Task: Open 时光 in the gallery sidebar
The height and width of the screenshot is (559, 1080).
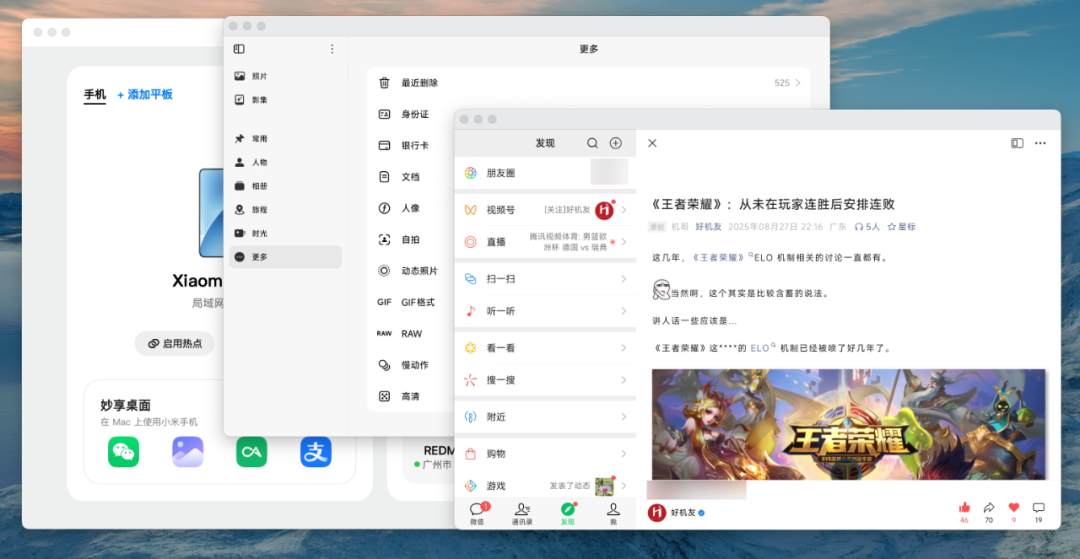Action: [x=285, y=233]
